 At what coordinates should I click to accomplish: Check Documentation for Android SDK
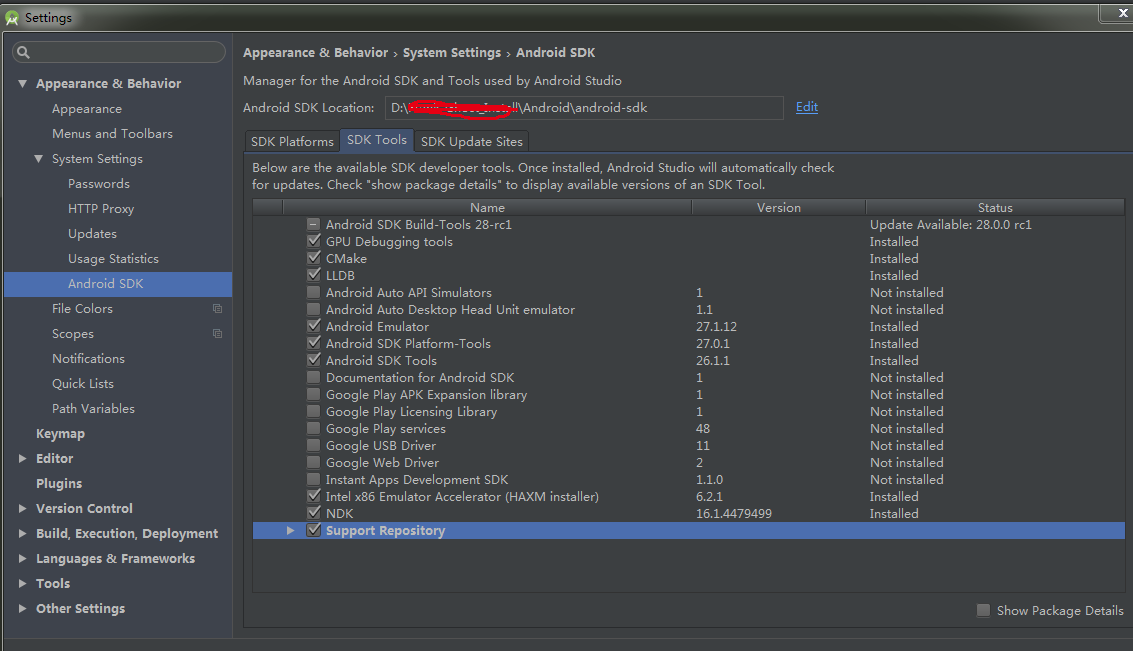(x=314, y=377)
